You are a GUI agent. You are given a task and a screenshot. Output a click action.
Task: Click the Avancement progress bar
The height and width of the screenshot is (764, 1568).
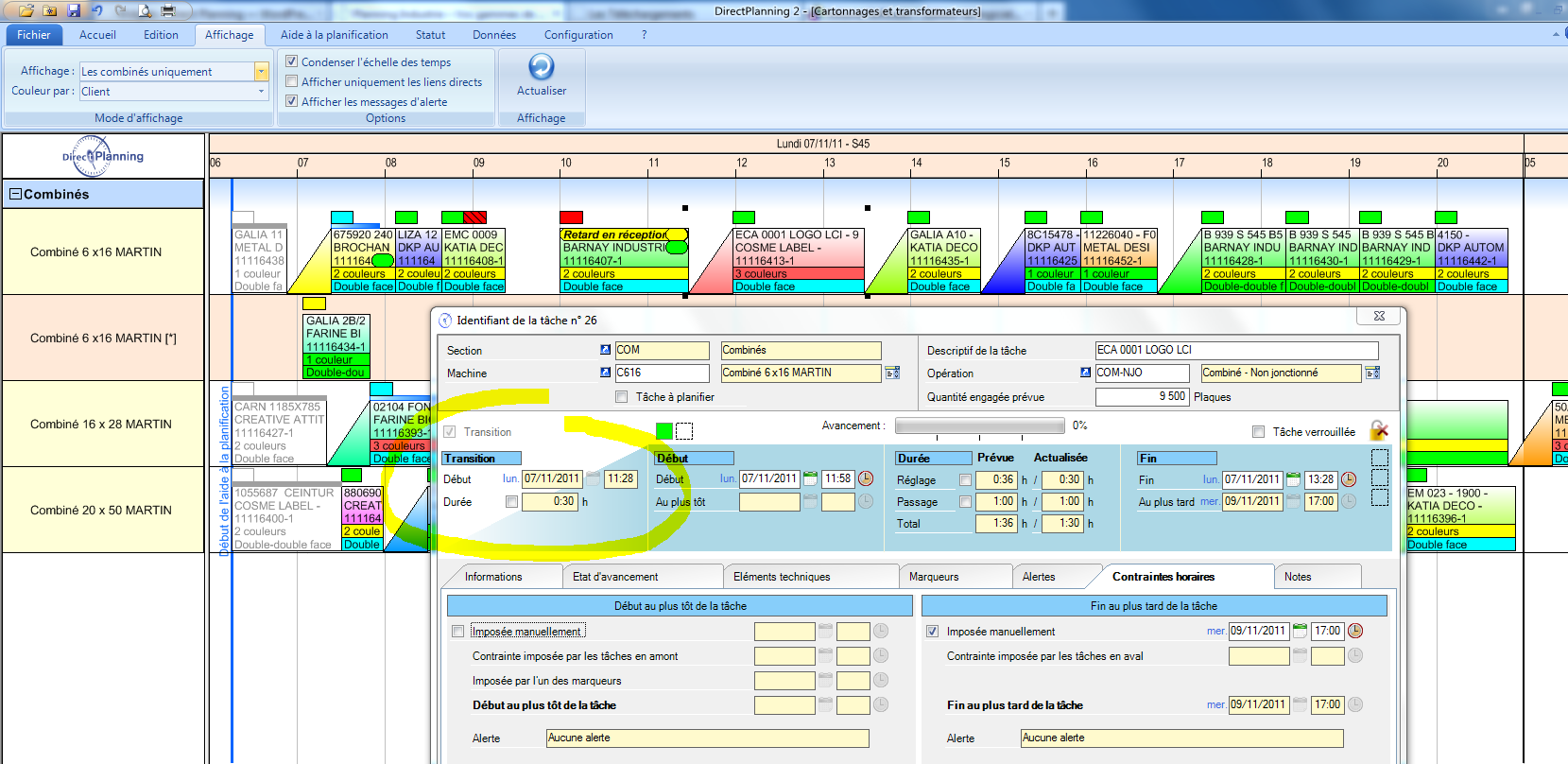[x=981, y=425]
